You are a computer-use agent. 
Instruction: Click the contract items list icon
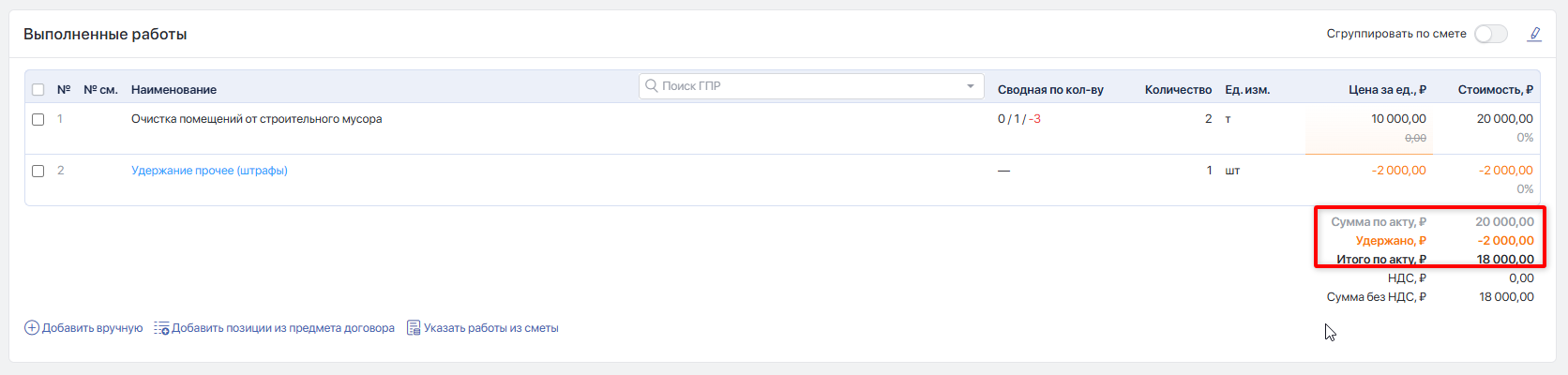161,328
